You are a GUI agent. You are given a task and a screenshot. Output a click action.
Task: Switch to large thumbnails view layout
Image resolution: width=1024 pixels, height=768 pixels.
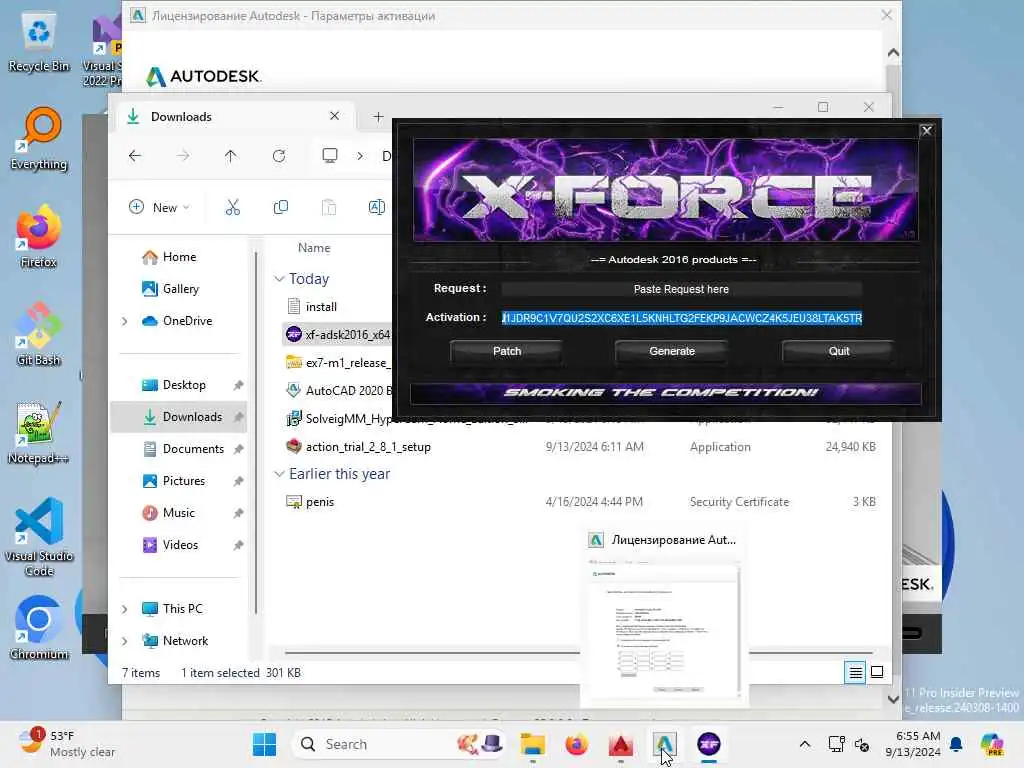[877, 672]
